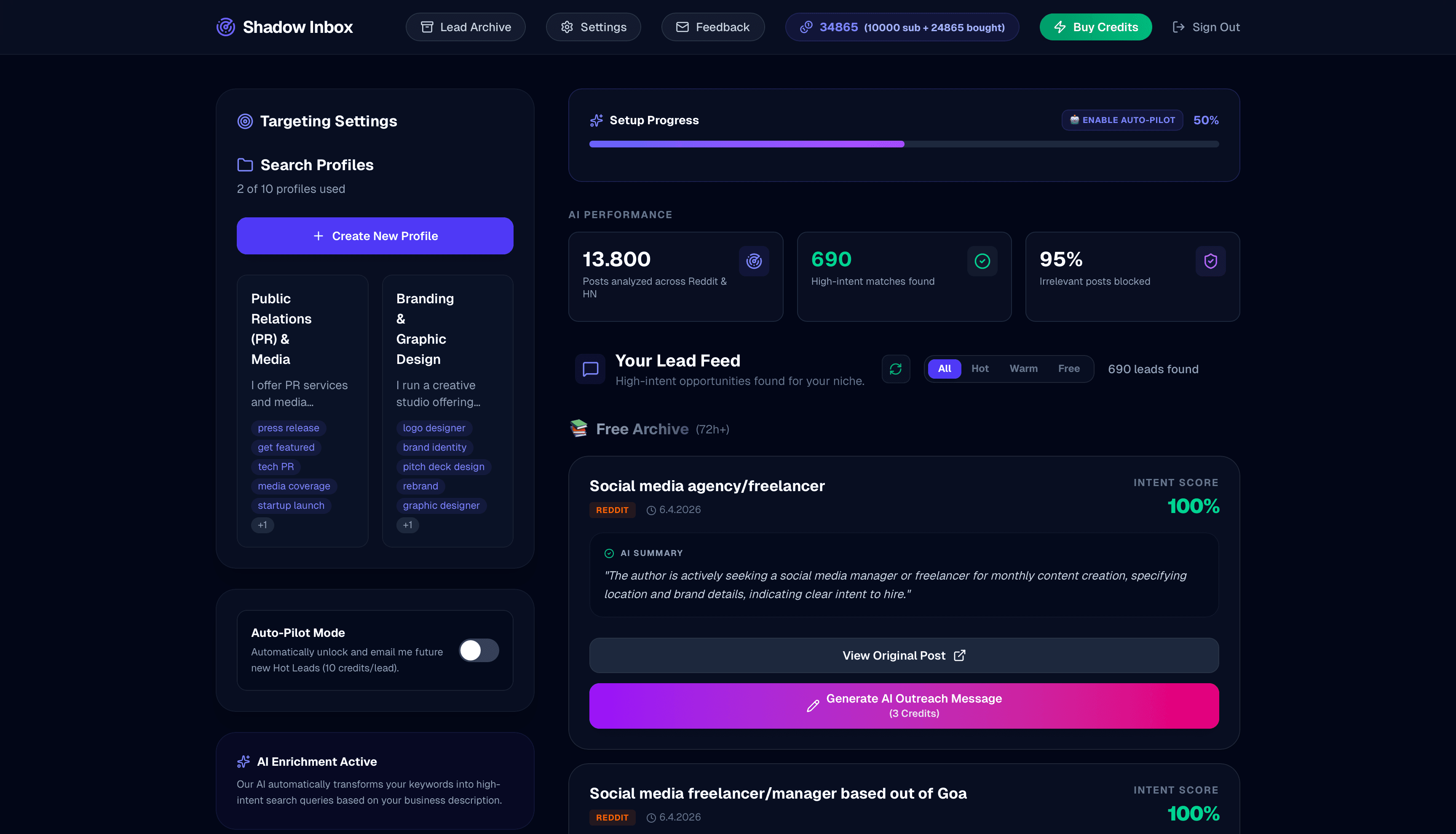1456x834 pixels.
Task: Click the credits coin icon in header
Action: (806, 27)
